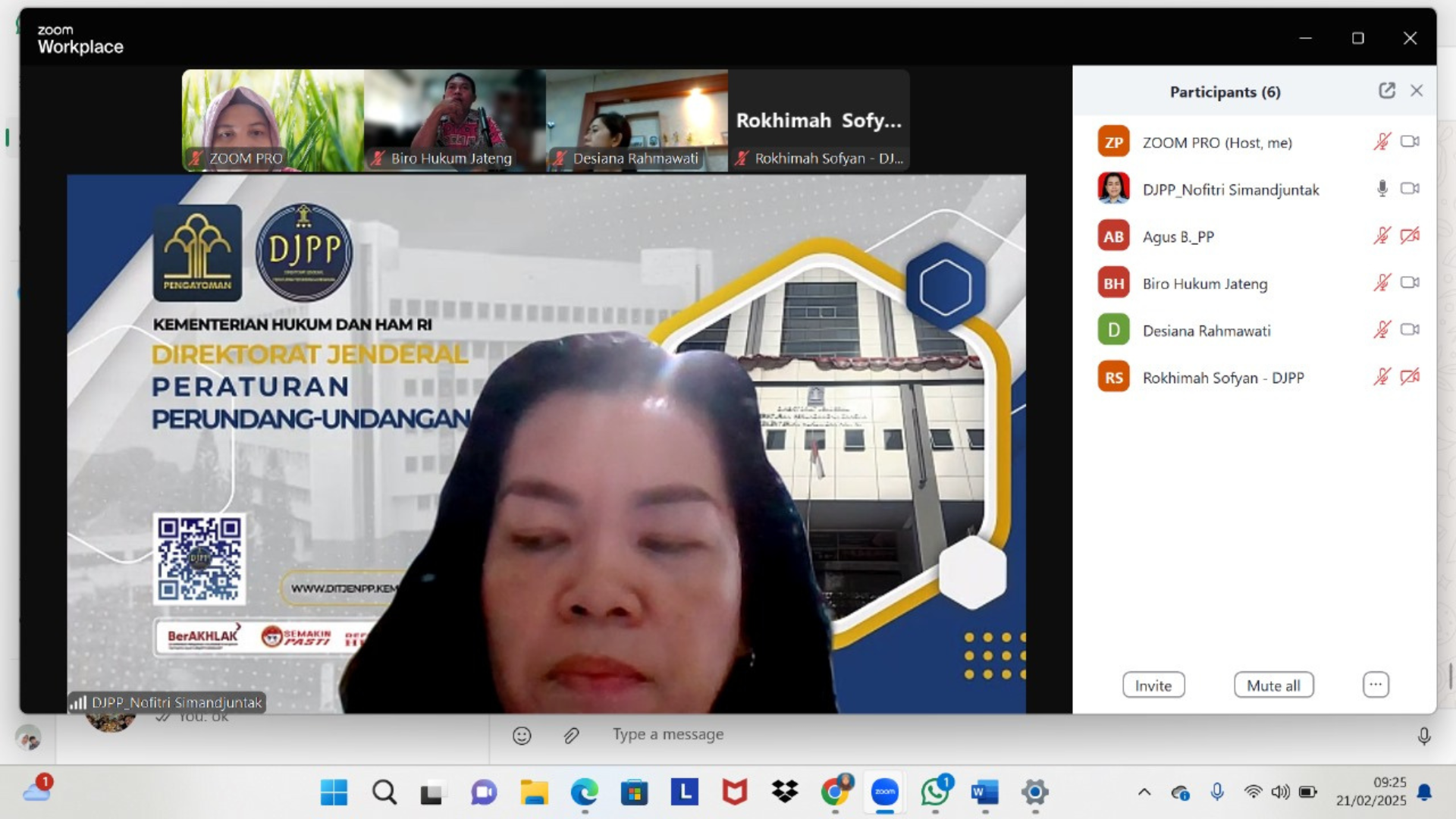Image resolution: width=1456 pixels, height=819 pixels.
Task: Click Rokhimah Sofyan camera icon
Action: [1410, 377]
